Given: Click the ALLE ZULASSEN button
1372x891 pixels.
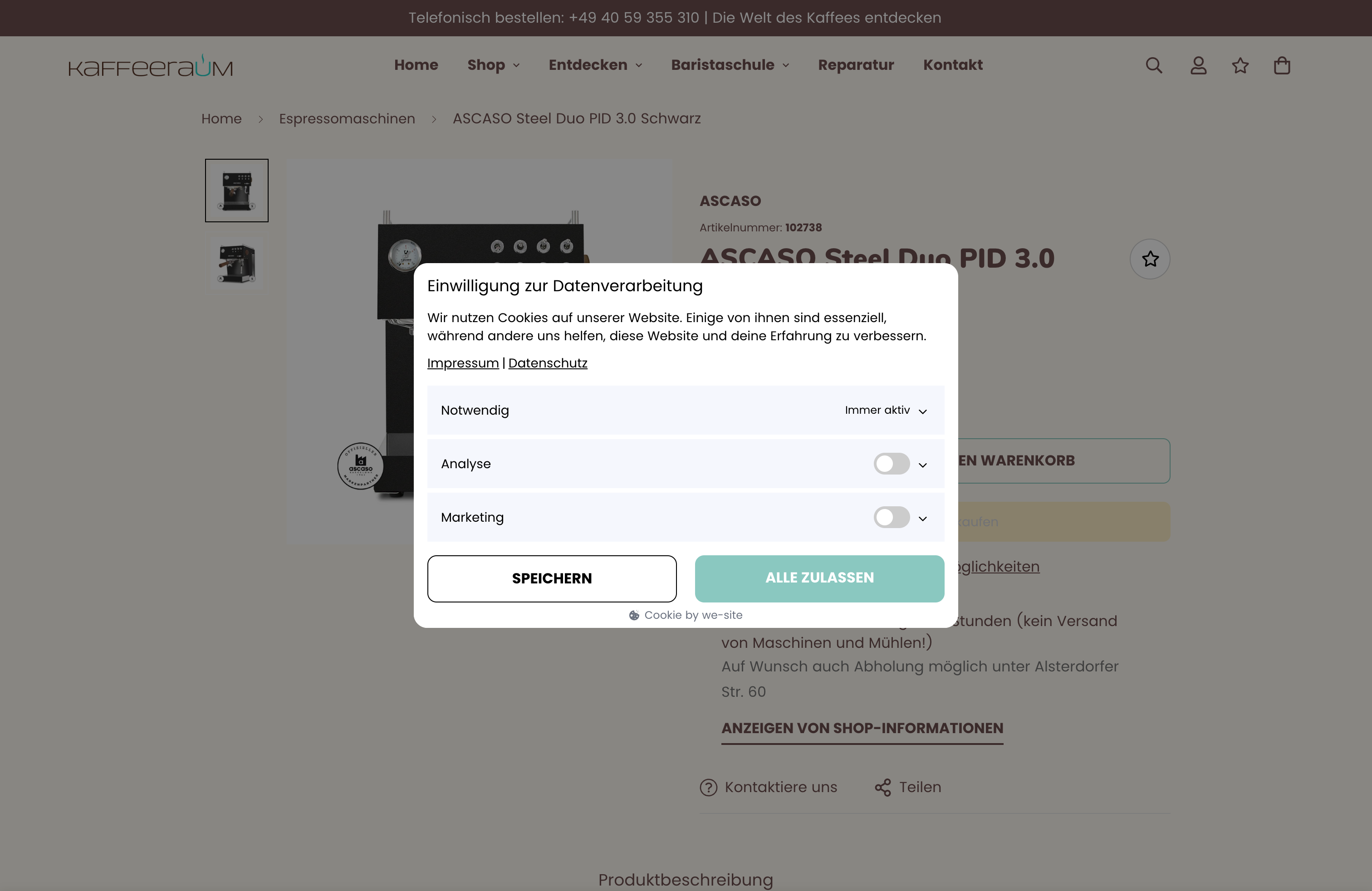Looking at the screenshot, I should tap(819, 578).
